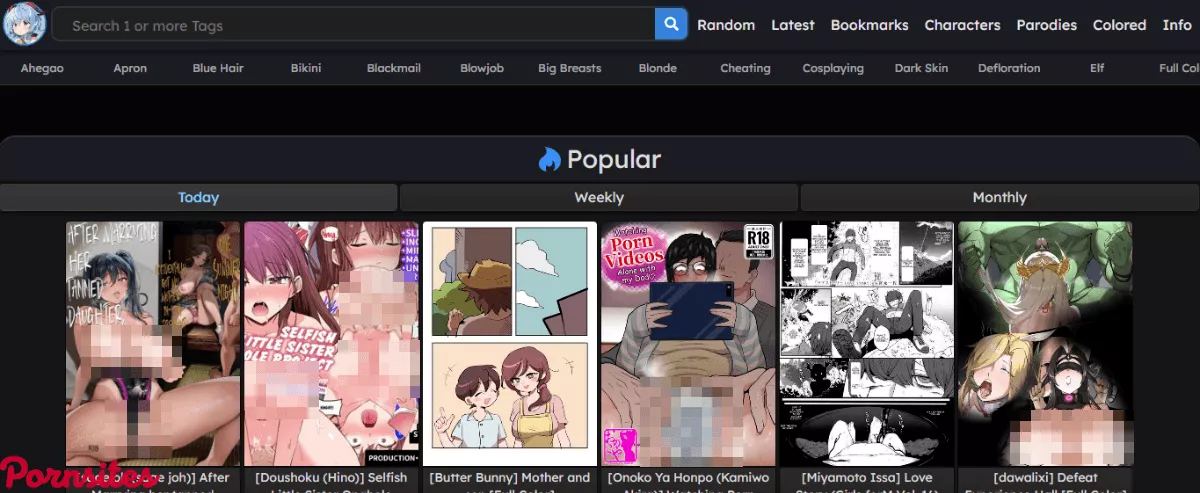
Task: Open the Random page link
Action: [726, 25]
